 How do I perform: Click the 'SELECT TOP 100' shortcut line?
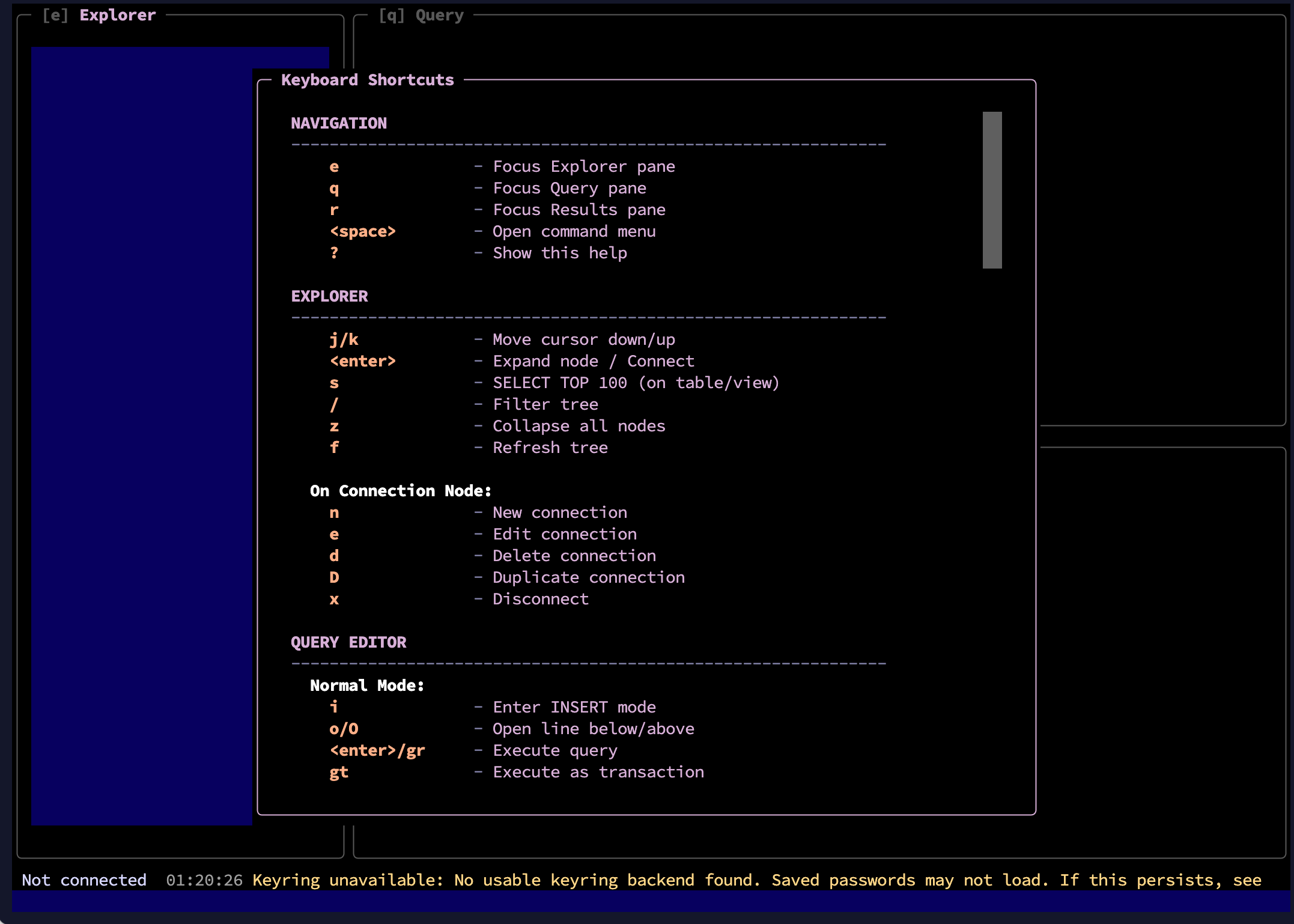tap(636, 383)
